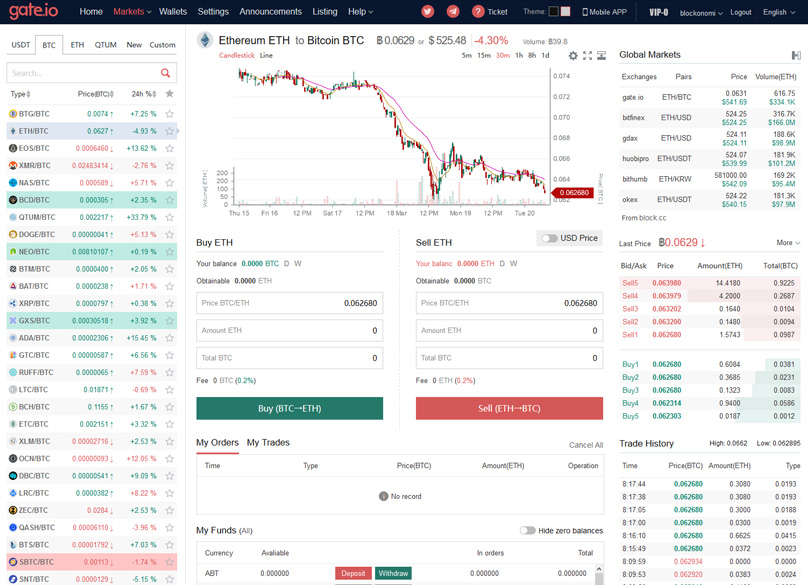The image size is (808, 585).
Task: Favorite the ZEC/BTC pair star
Action: (170, 510)
